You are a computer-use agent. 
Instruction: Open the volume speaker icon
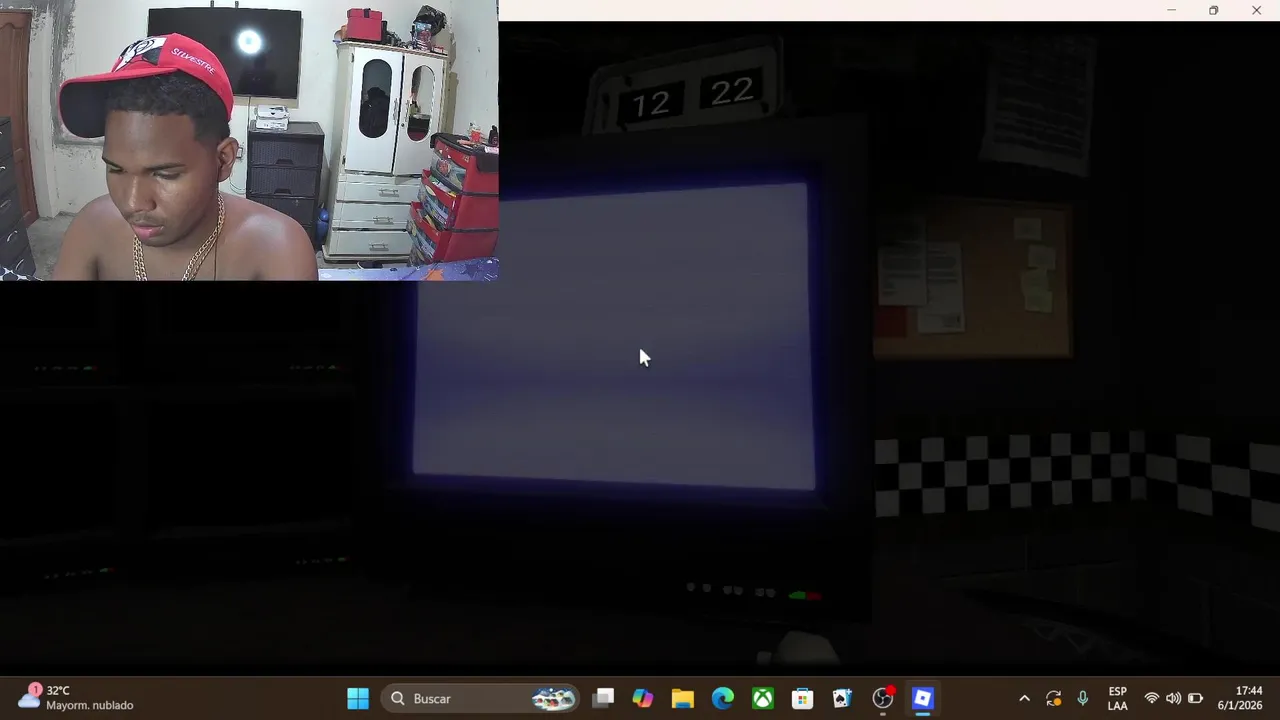[1173, 698]
